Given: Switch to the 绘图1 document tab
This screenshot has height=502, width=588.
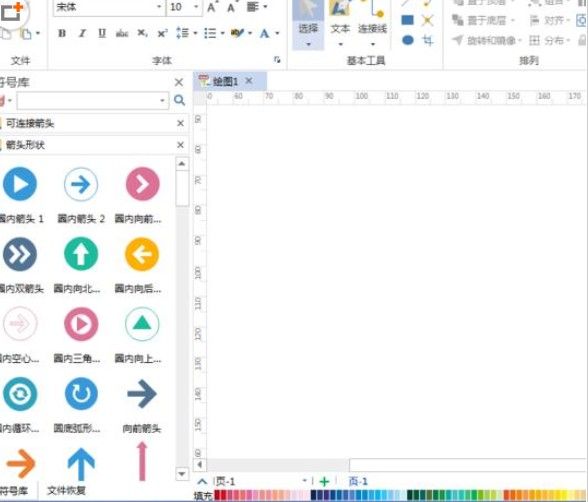Looking at the screenshot, I should coord(225,81).
